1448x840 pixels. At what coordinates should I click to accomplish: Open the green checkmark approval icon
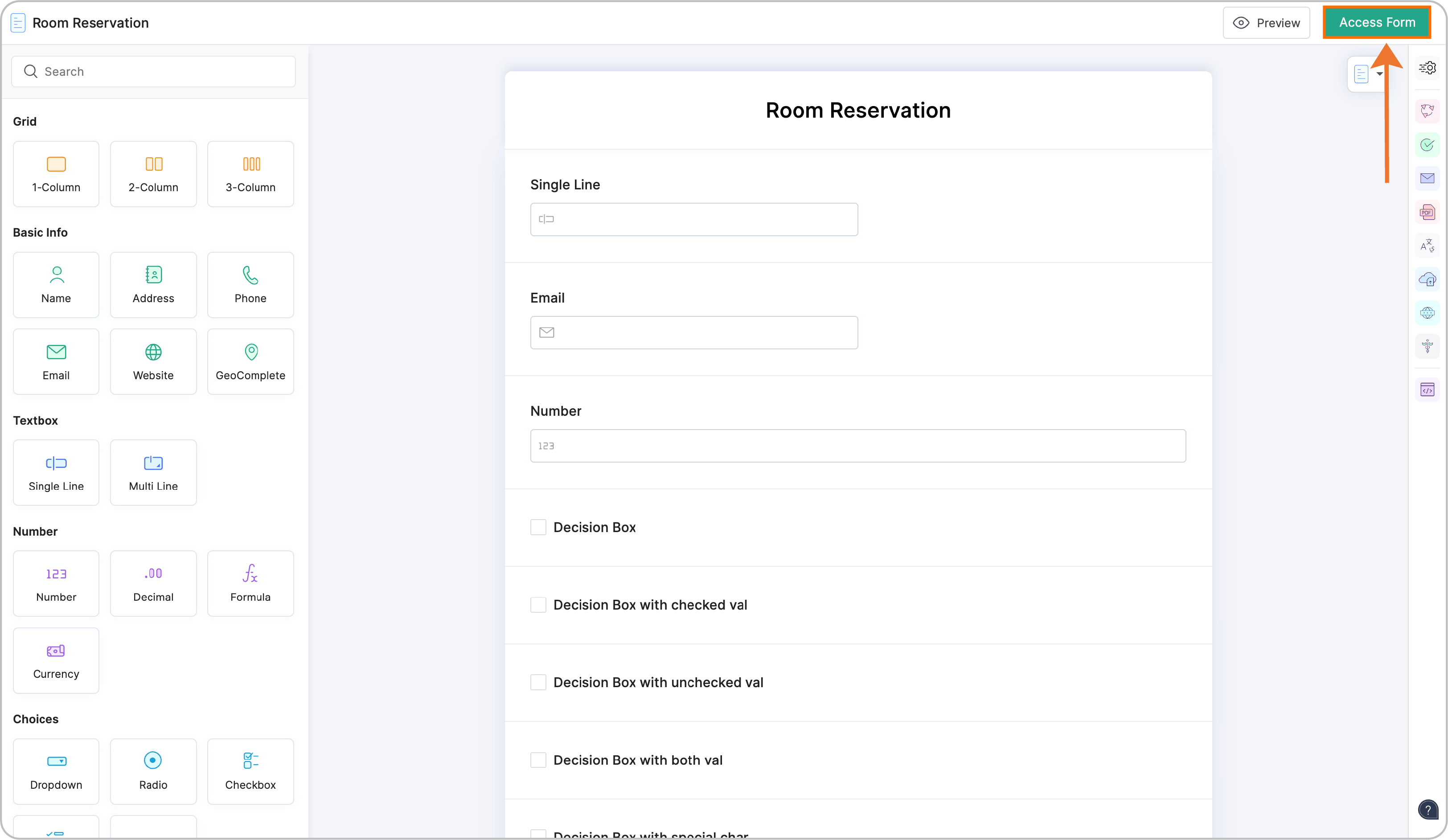[x=1427, y=145]
